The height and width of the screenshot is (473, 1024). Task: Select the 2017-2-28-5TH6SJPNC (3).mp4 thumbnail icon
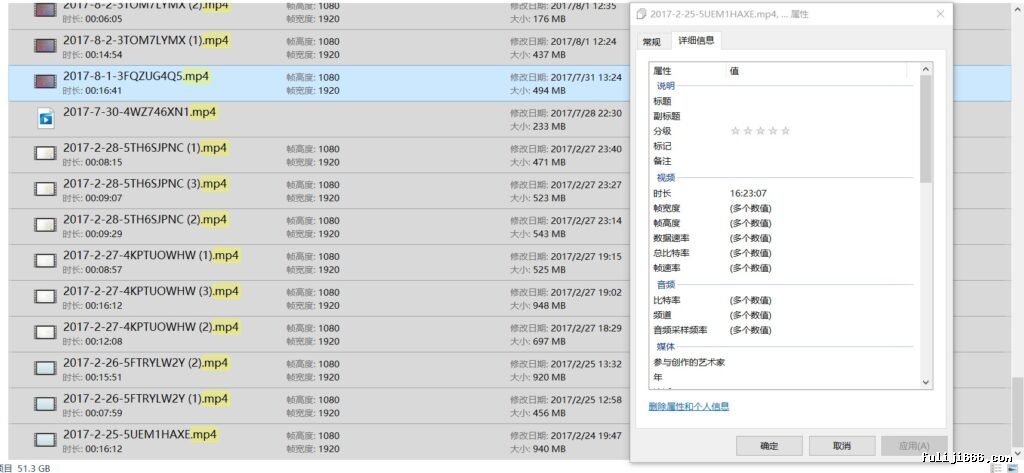(44, 189)
